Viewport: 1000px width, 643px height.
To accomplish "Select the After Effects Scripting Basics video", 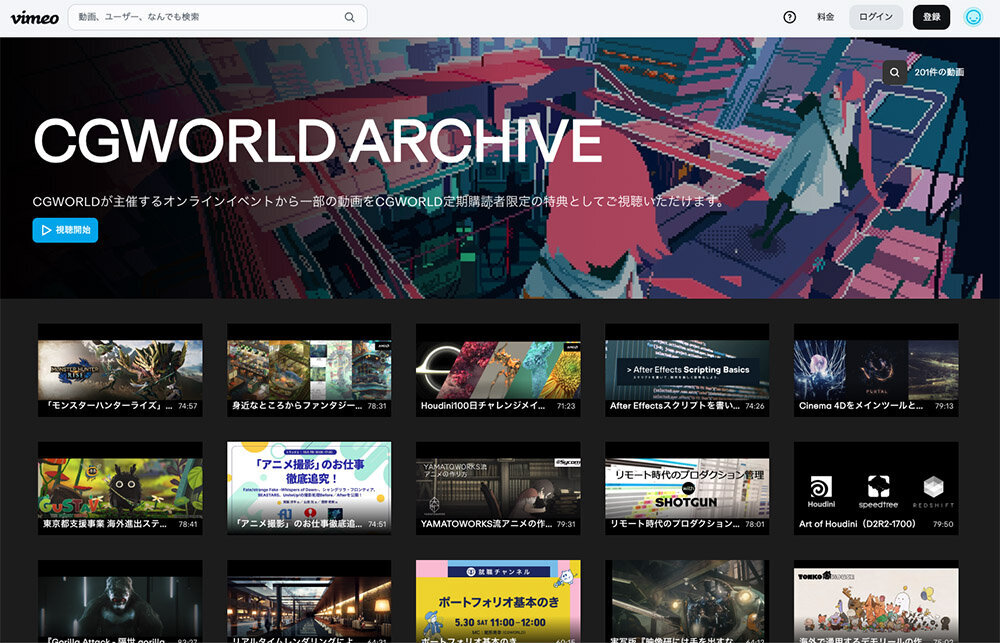I will click(687, 368).
